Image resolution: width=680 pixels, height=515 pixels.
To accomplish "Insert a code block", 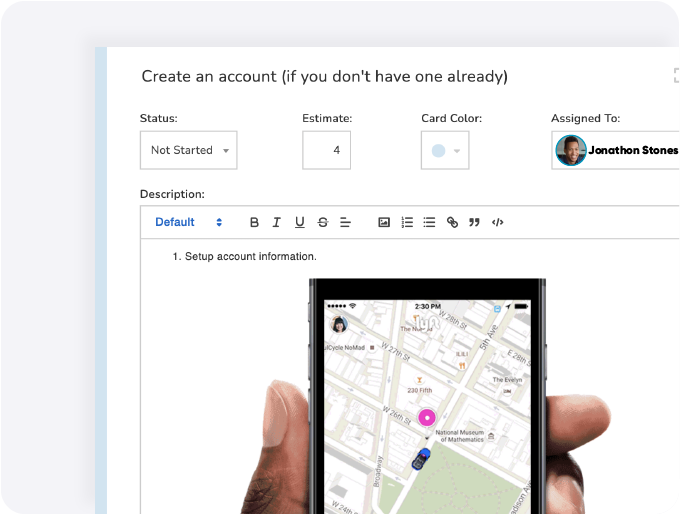I will click(497, 222).
